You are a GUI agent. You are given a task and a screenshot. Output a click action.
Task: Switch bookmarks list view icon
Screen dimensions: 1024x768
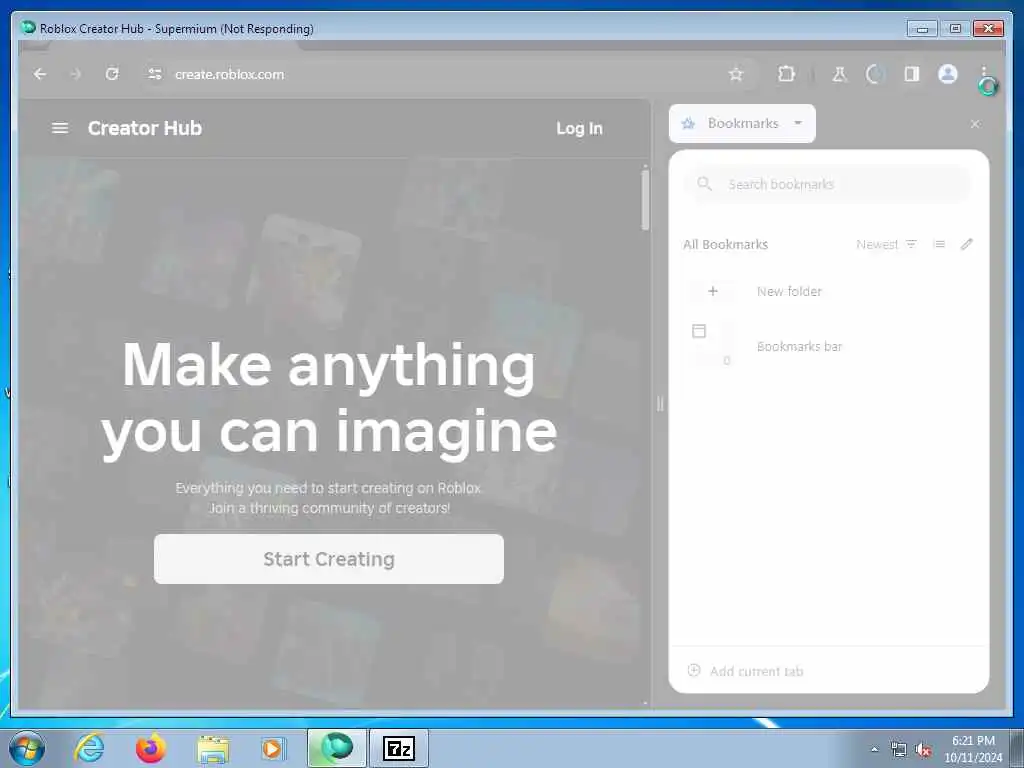[940, 244]
